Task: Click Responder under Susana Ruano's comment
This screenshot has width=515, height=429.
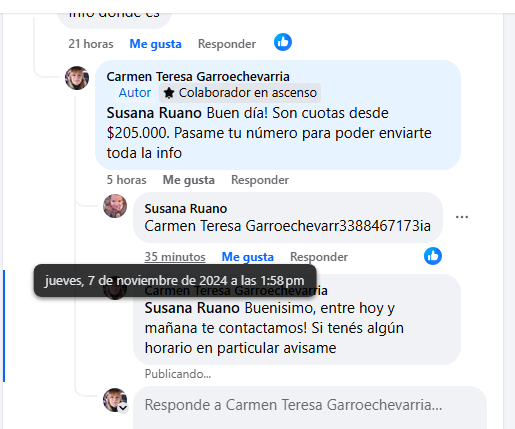Action: (319, 257)
